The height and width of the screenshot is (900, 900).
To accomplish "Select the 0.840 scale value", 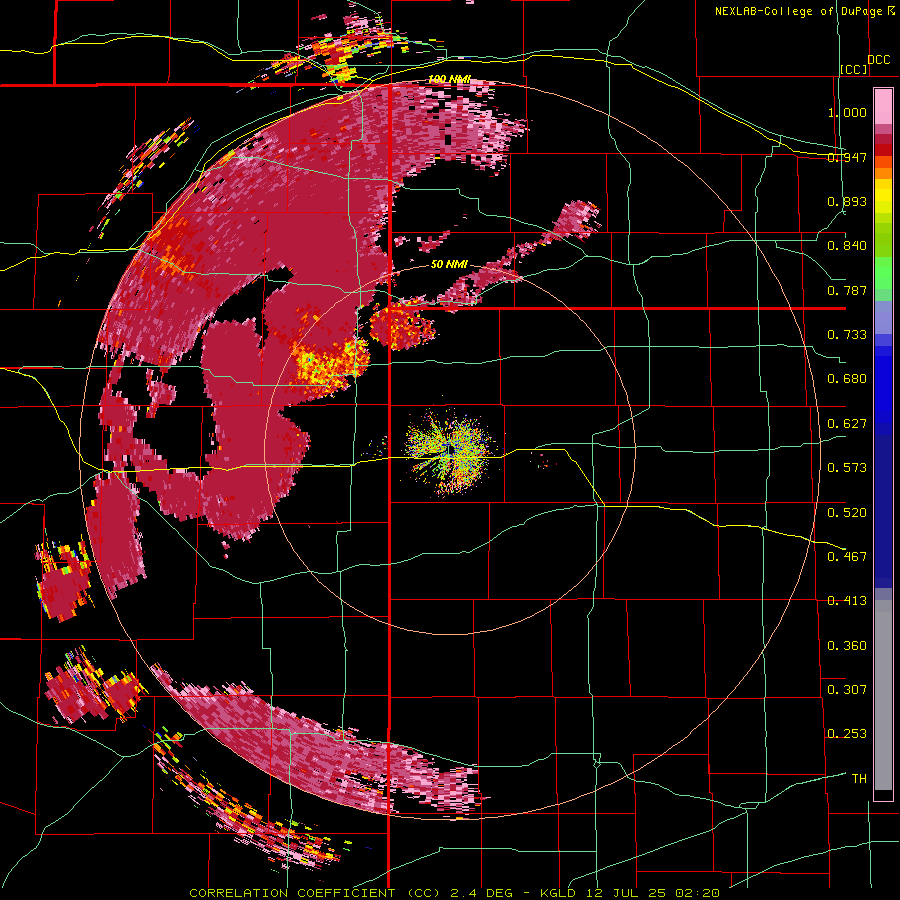I will pyautogui.click(x=847, y=246).
